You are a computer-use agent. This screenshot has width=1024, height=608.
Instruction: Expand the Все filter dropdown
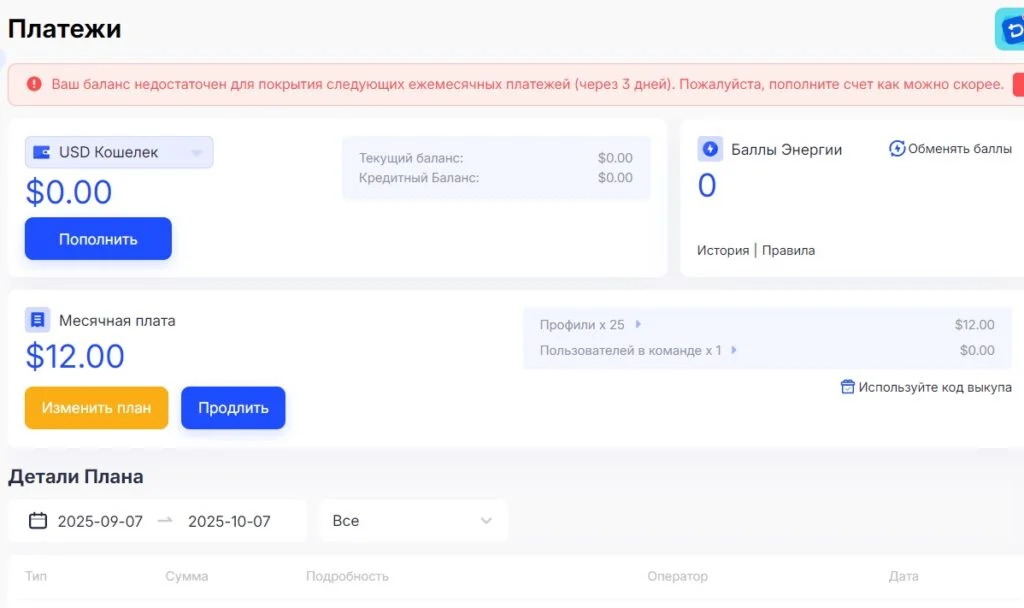point(413,520)
